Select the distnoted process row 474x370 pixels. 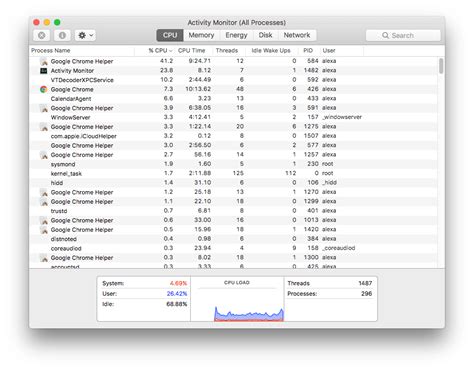click(233, 239)
